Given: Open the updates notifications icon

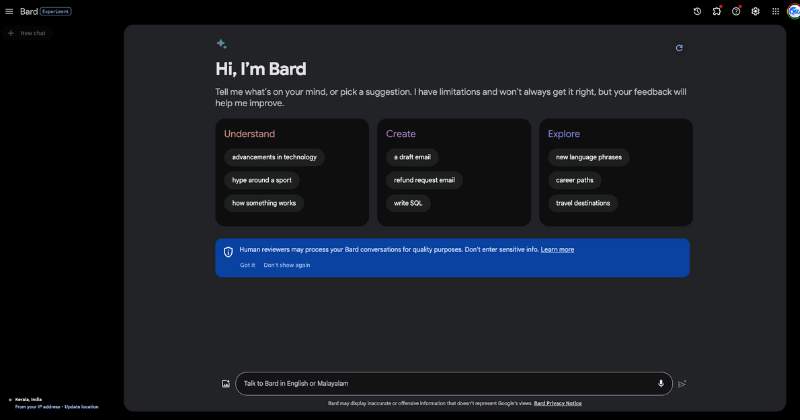Looking at the screenshot, I should pyautogui.click(x=717, y=11).
